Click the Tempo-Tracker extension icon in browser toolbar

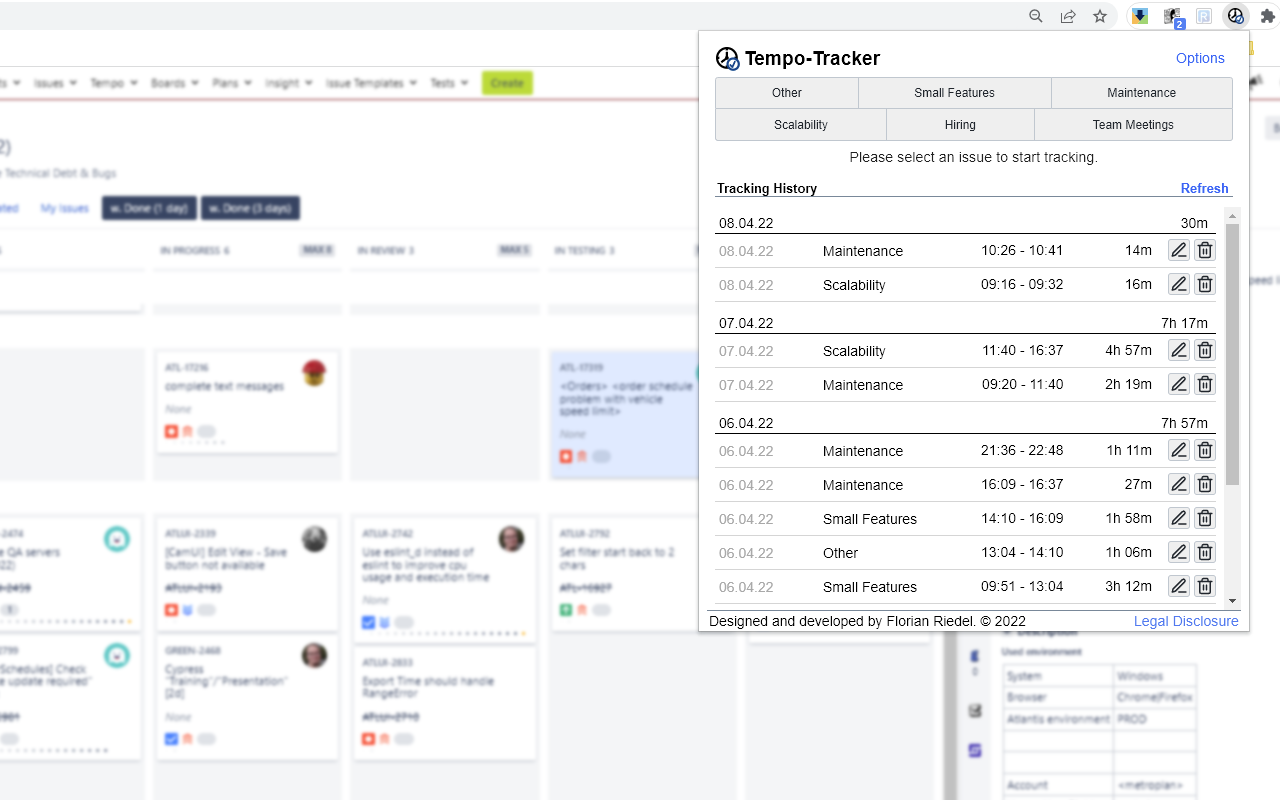pyautogui.click(x=1236, y=16)
